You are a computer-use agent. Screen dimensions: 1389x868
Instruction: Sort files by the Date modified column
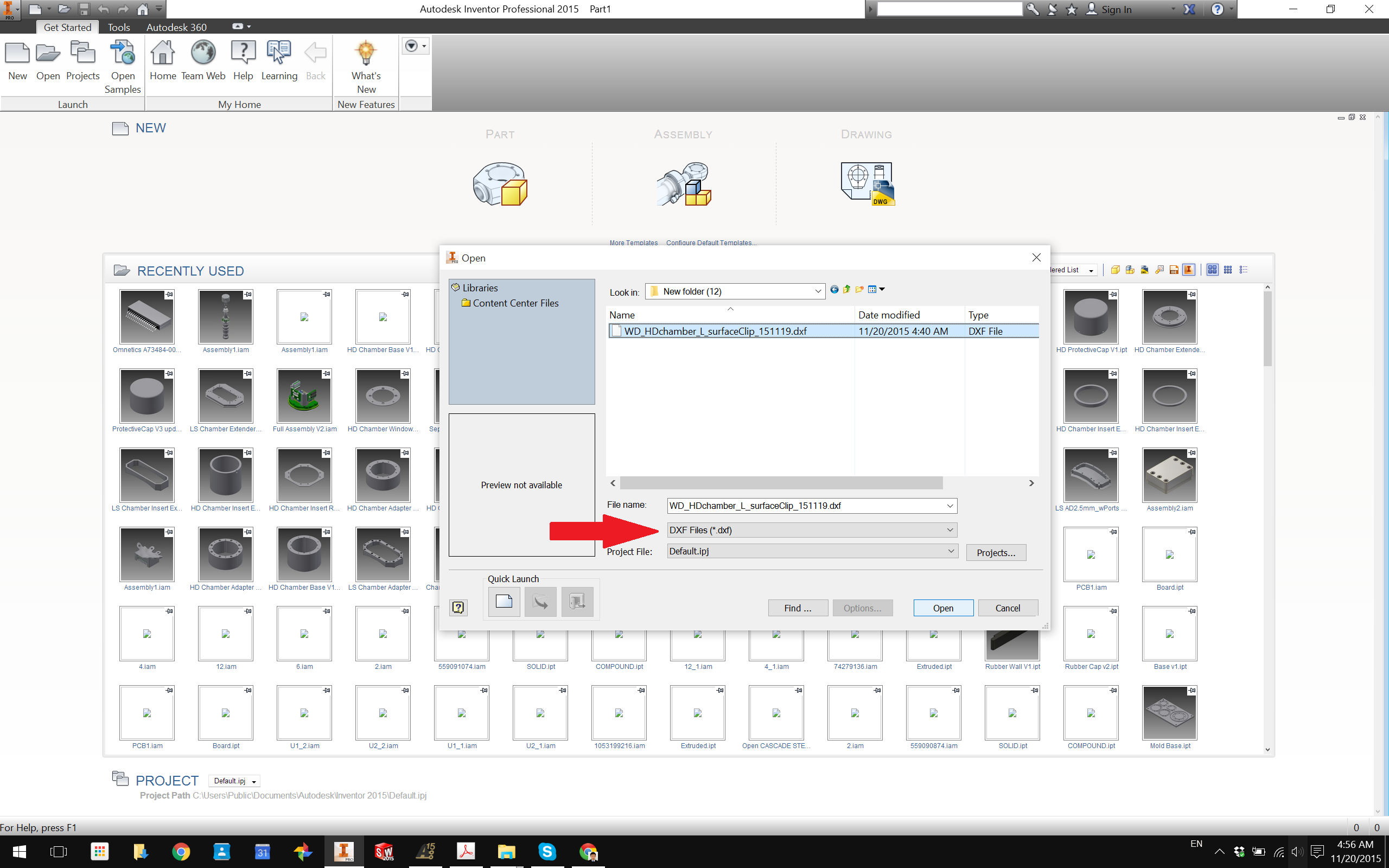[x=909, y=315]
